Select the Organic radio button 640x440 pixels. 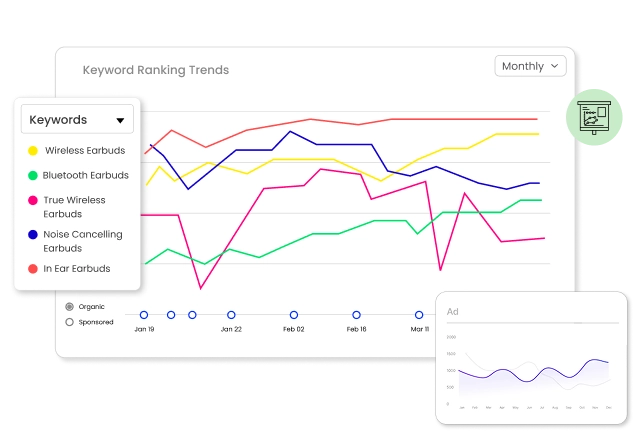coord(69,306)
